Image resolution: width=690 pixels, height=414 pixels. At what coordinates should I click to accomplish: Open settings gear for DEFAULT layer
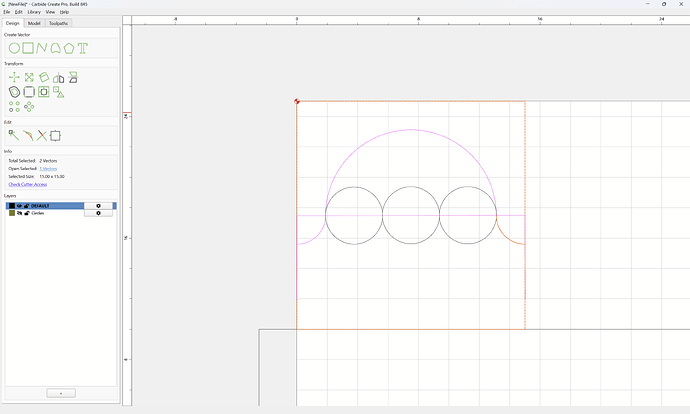98,206
